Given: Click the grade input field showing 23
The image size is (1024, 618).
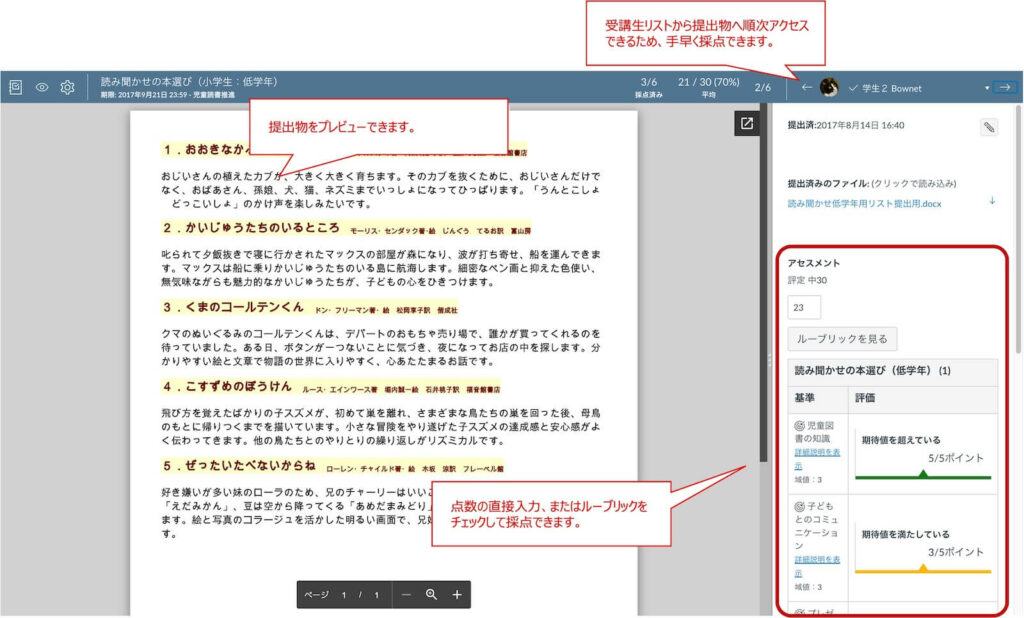Looking at the screenshot, I should 804,307.
